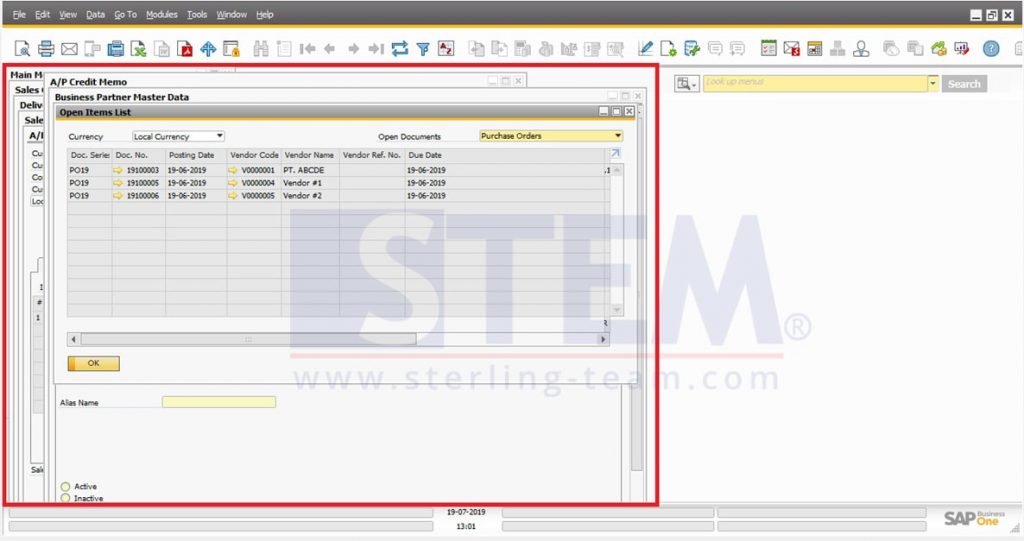
Task: Click the Export to Excel icon
Action: point(139,48)
